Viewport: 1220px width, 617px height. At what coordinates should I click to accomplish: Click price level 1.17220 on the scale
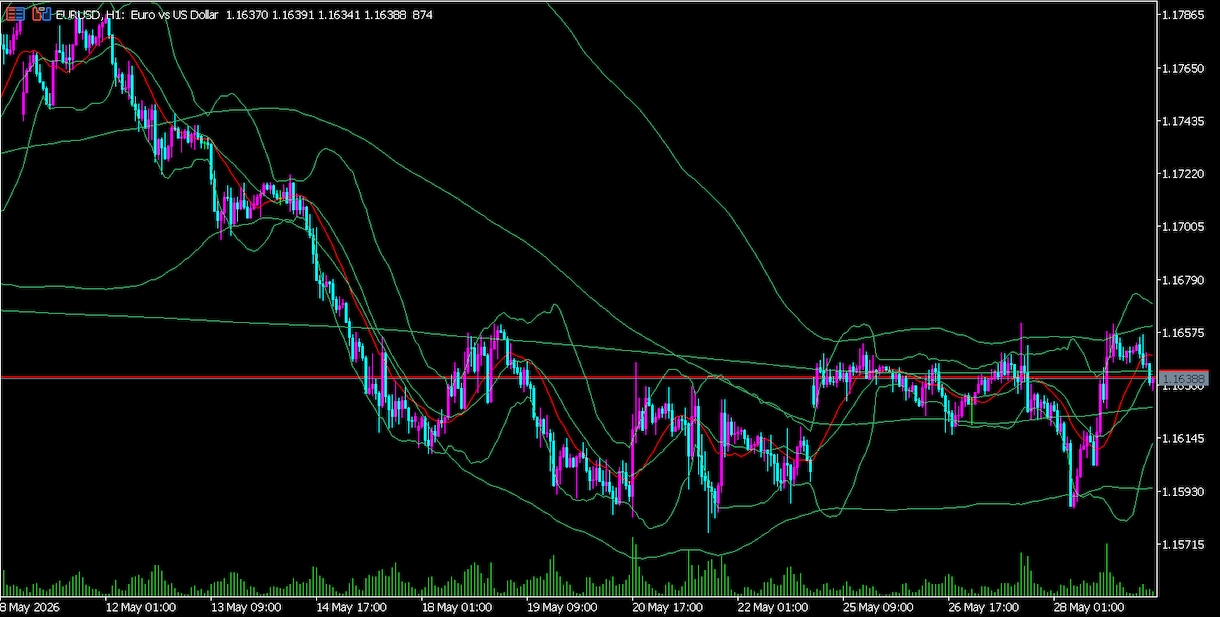click(1185, 174)
